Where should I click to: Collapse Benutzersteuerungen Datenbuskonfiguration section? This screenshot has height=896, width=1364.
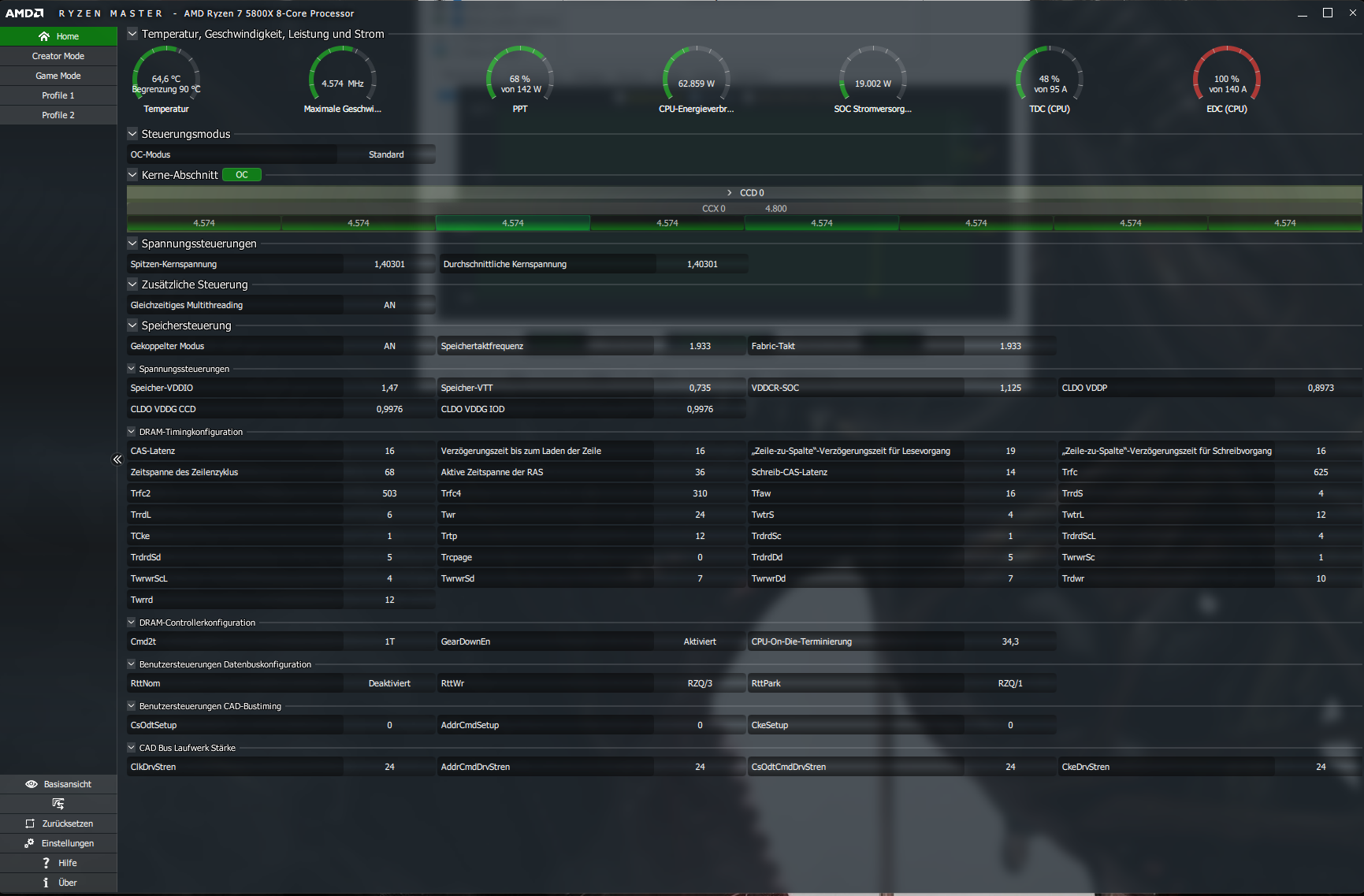(x=132, y=664)
